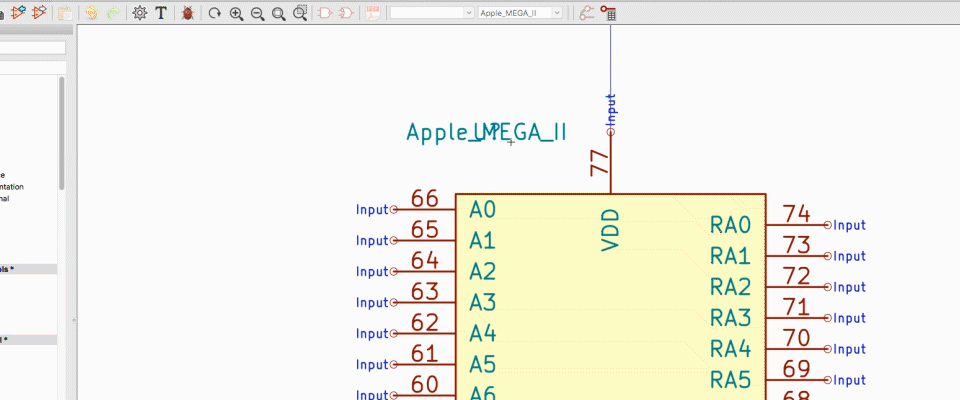
Task: Refresh the view with the circular arrow icon
Action: (214, 13)
